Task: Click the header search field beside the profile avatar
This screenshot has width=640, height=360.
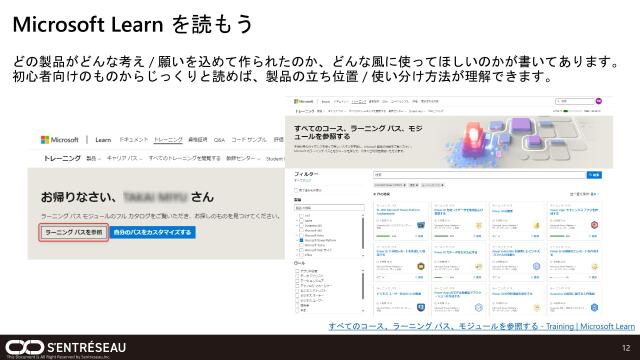Action: (x=575, y=101)
